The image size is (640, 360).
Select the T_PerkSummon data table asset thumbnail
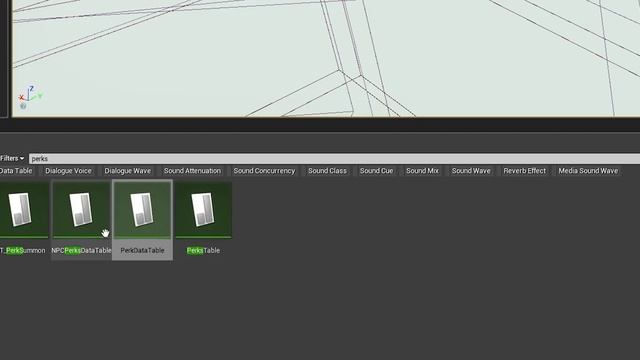click(23, 210)
